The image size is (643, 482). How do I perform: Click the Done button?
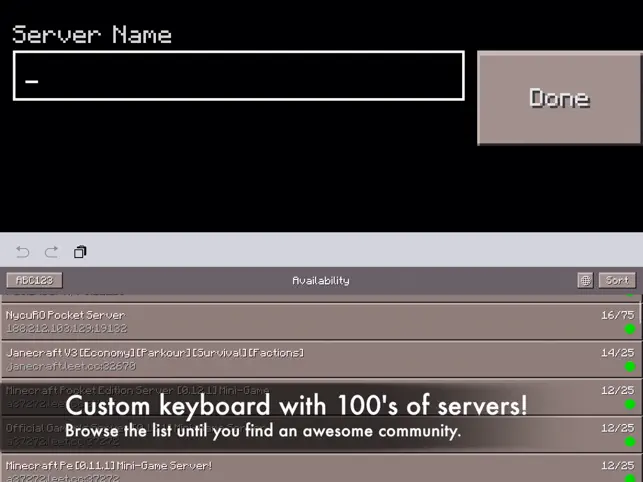[x=560, y=98]
